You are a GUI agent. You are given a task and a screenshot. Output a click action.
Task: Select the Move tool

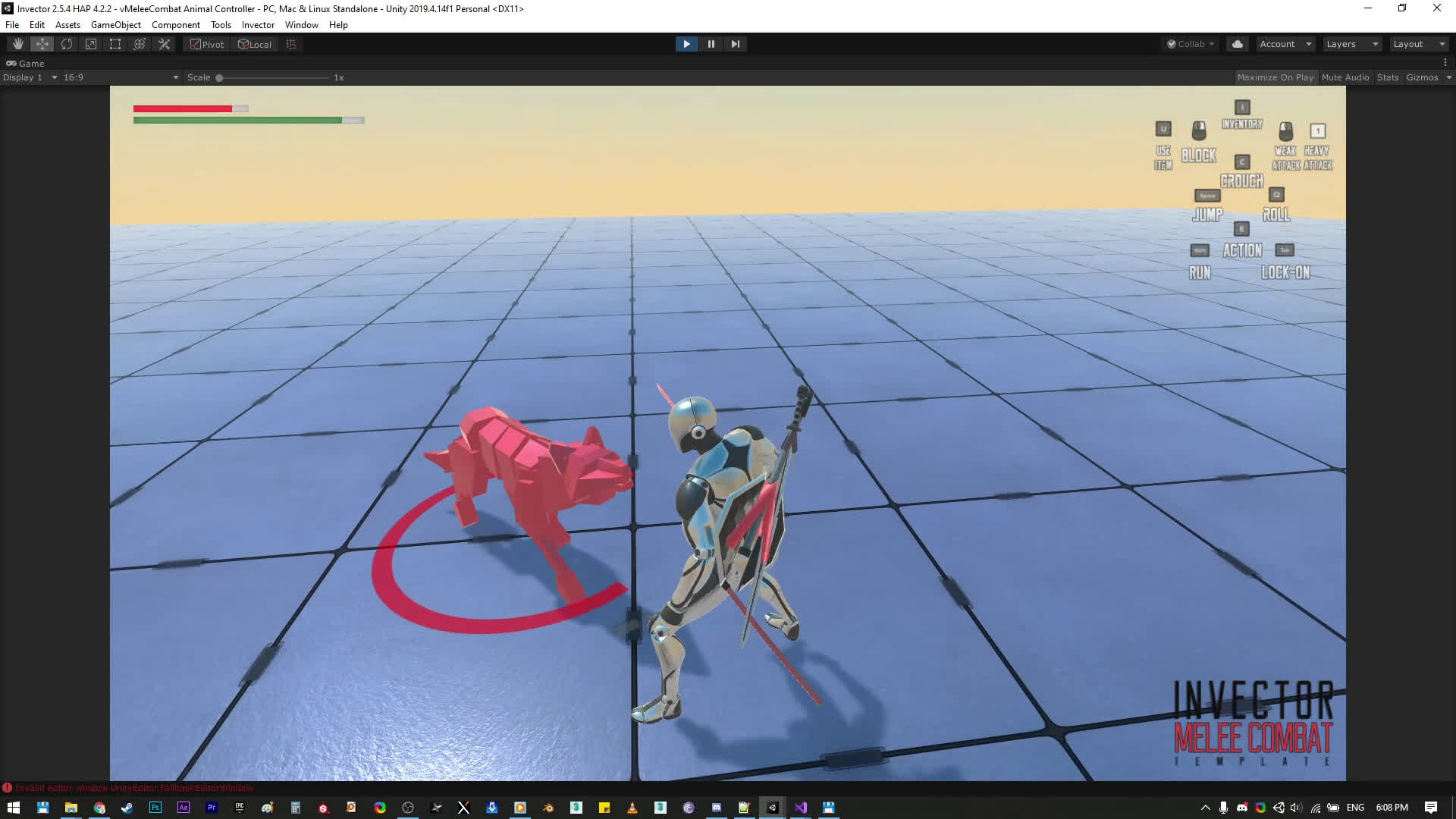click(x=42, y=44)
